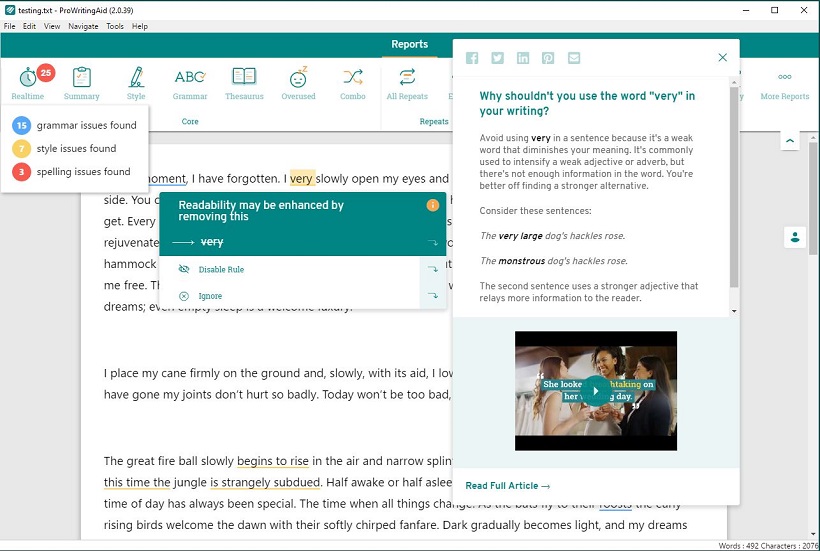Click the highlighted word 'very' in document
The height and width of the screenshot is (551, 820).
click(302, 178)
